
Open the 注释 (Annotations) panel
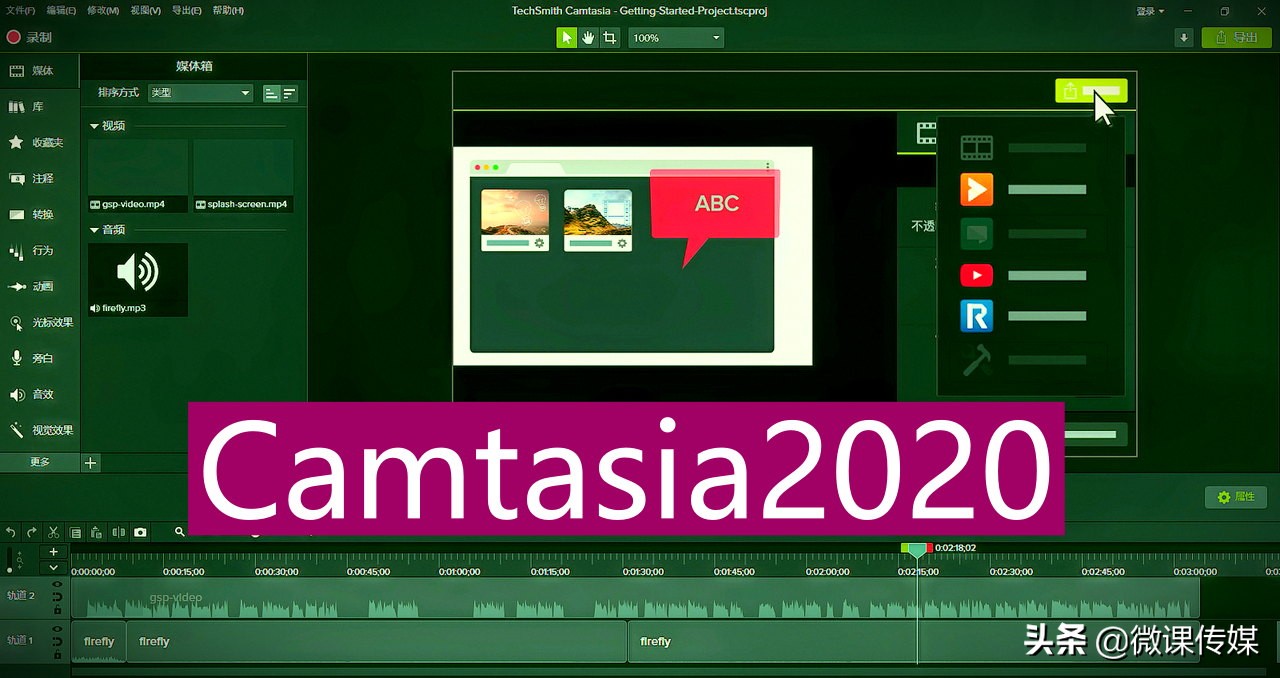point(40,179)
